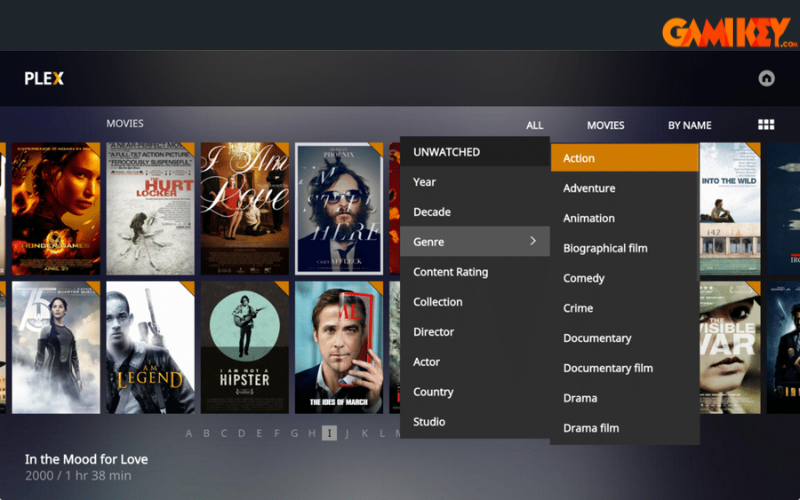Select Biographical film genre
800x500 pixels.
(x=624, y=248)
